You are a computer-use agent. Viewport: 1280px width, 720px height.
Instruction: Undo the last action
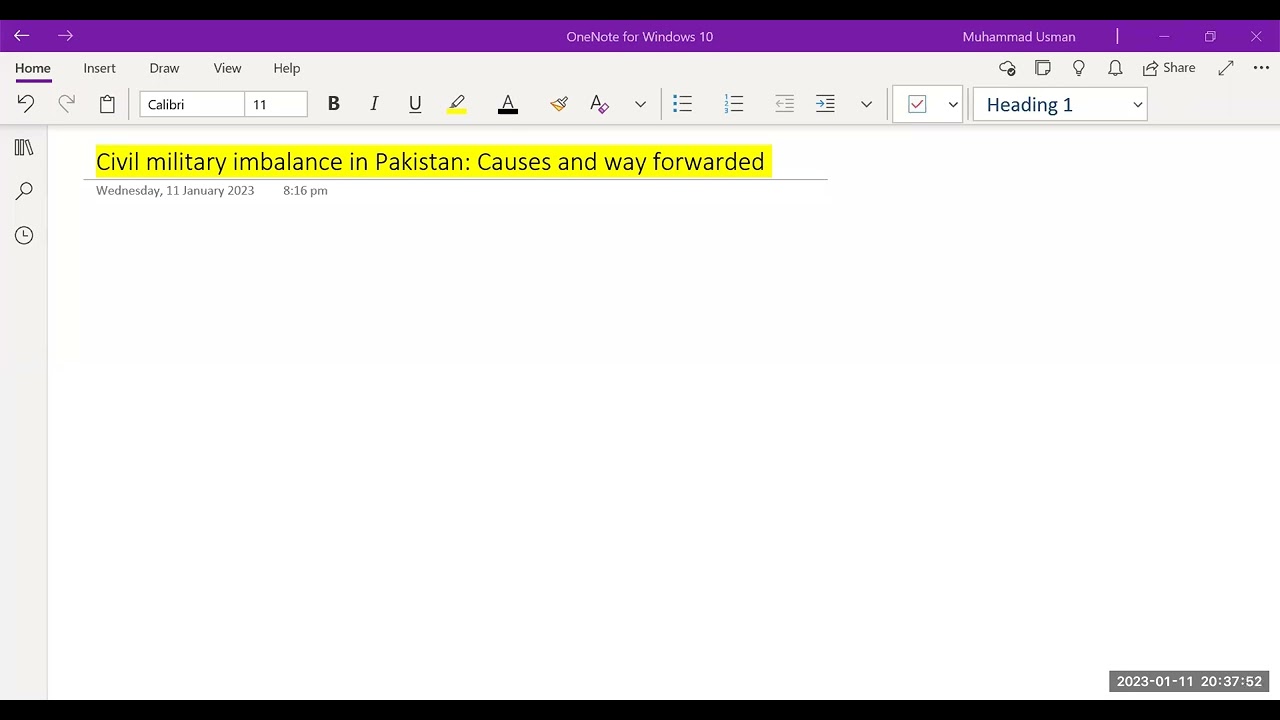(26, 104)
